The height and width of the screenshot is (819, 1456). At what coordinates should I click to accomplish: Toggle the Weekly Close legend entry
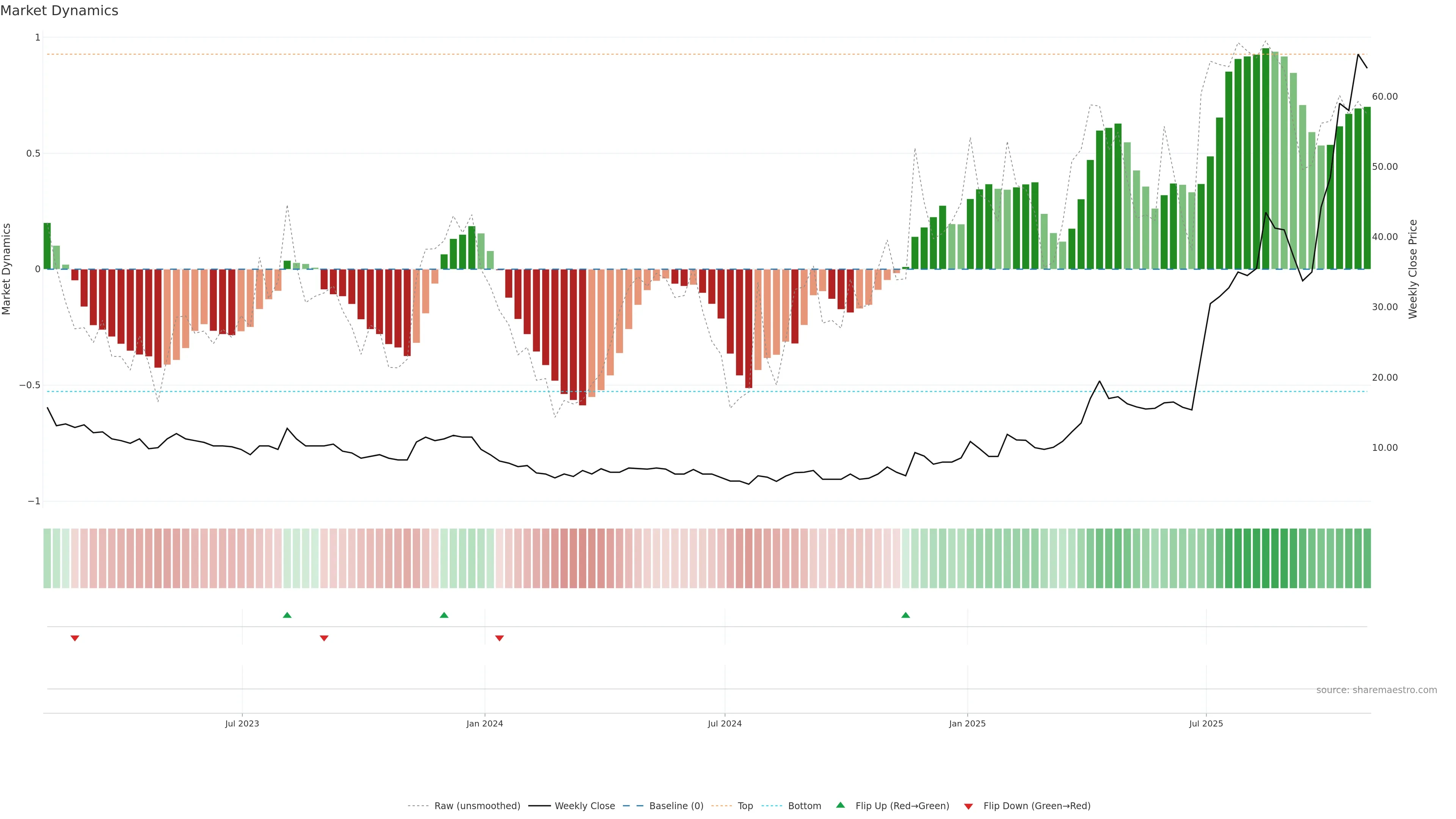click(x=584, y=806)
